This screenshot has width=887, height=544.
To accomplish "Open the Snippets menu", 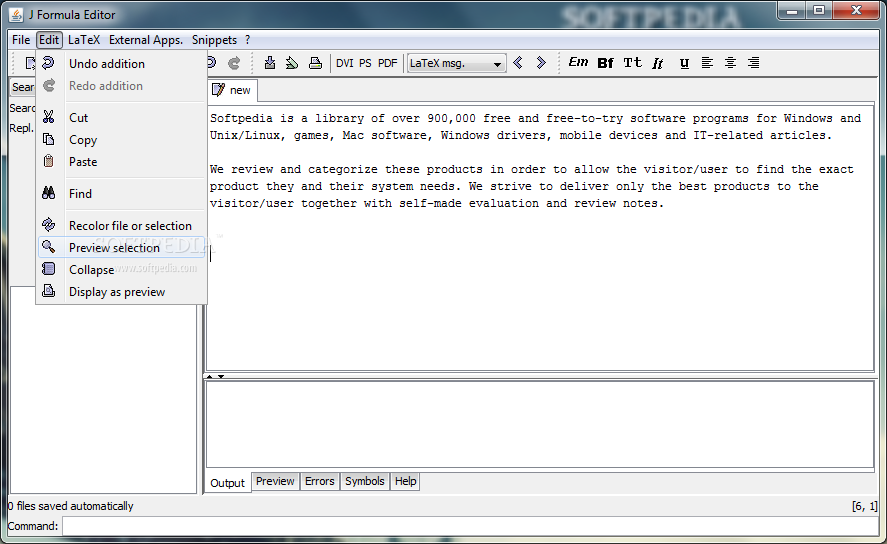I will [x=214, y=40].
